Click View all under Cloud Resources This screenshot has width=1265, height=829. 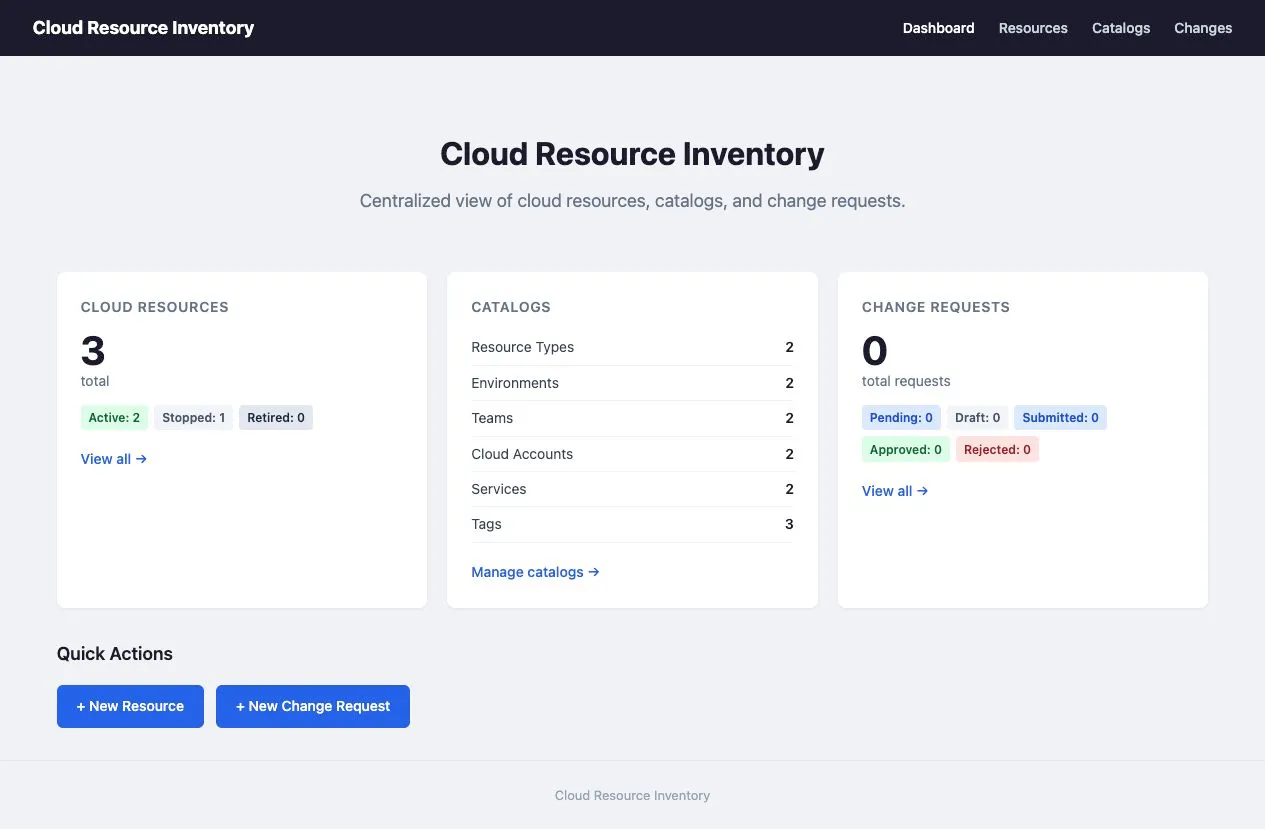[x=114, y=459]
